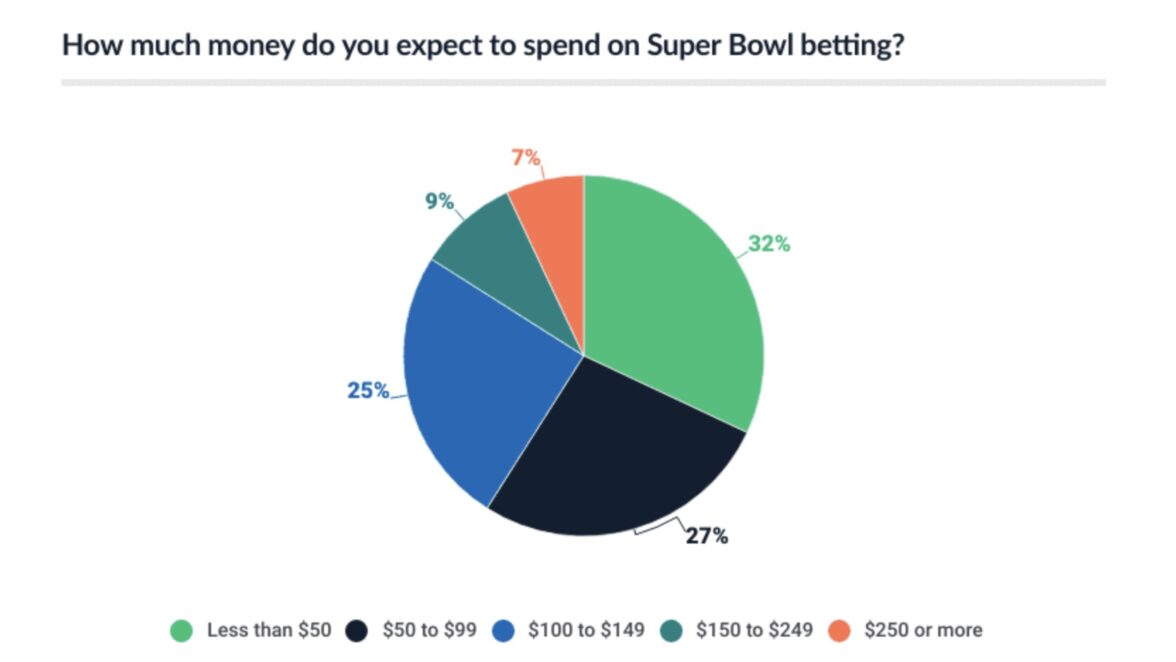
Task: Click the teal $150 to $249 legend dot
Action: (673, 630)
